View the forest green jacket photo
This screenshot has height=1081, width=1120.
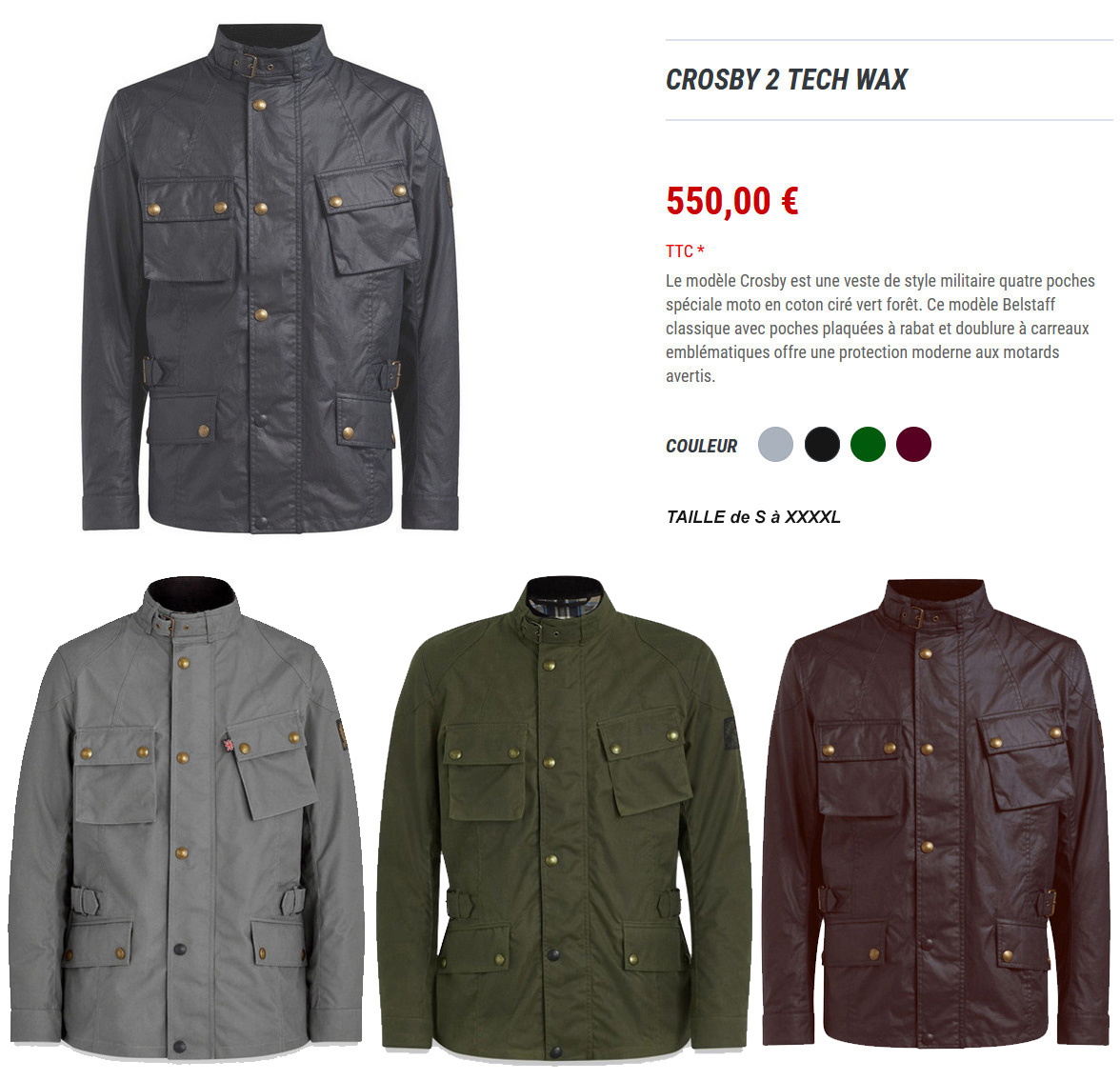point(564,818)
